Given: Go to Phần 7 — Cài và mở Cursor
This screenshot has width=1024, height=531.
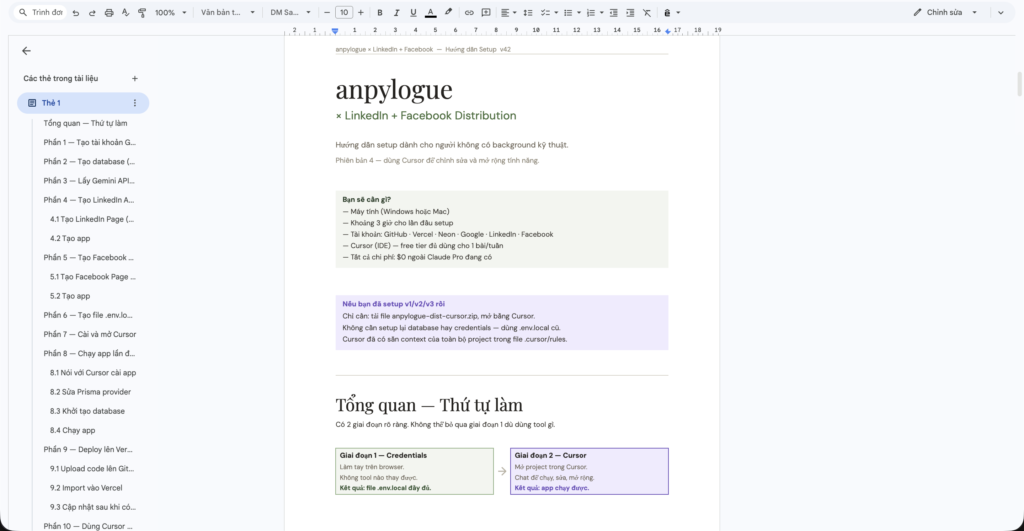Looking at the screenshot, I should coord(90,334).
